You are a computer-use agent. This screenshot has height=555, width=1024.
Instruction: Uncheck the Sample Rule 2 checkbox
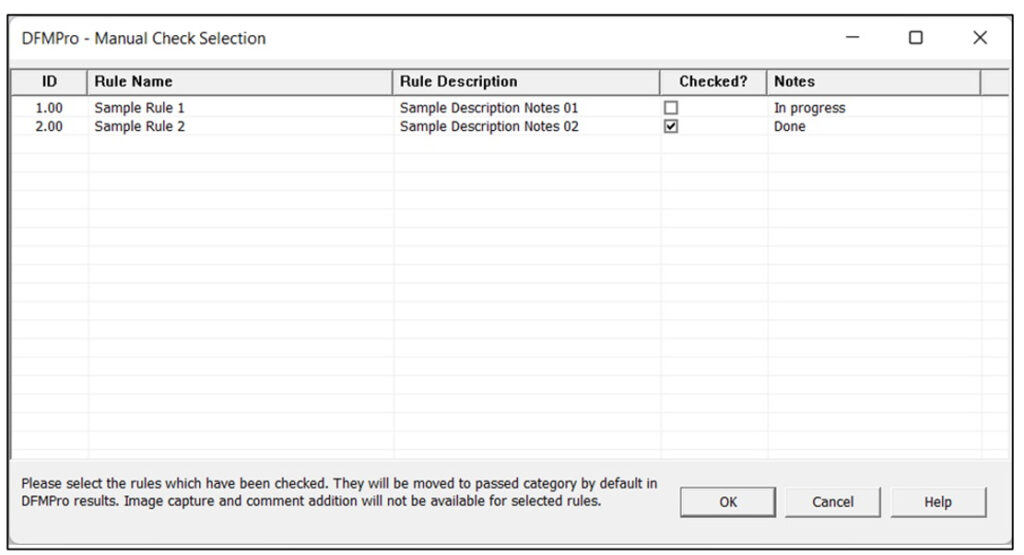[671, 126]
